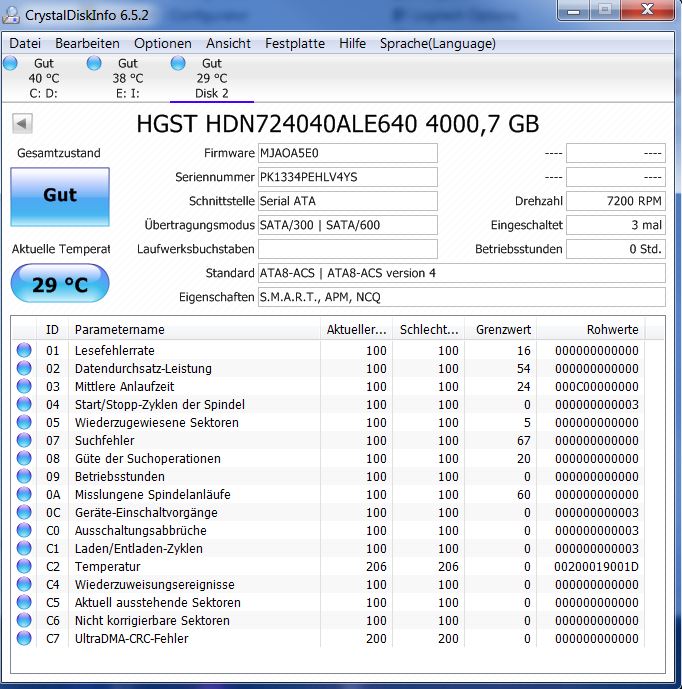Click status orb of Geräte-Einschaltvorgänge row

tap(24, 512)
